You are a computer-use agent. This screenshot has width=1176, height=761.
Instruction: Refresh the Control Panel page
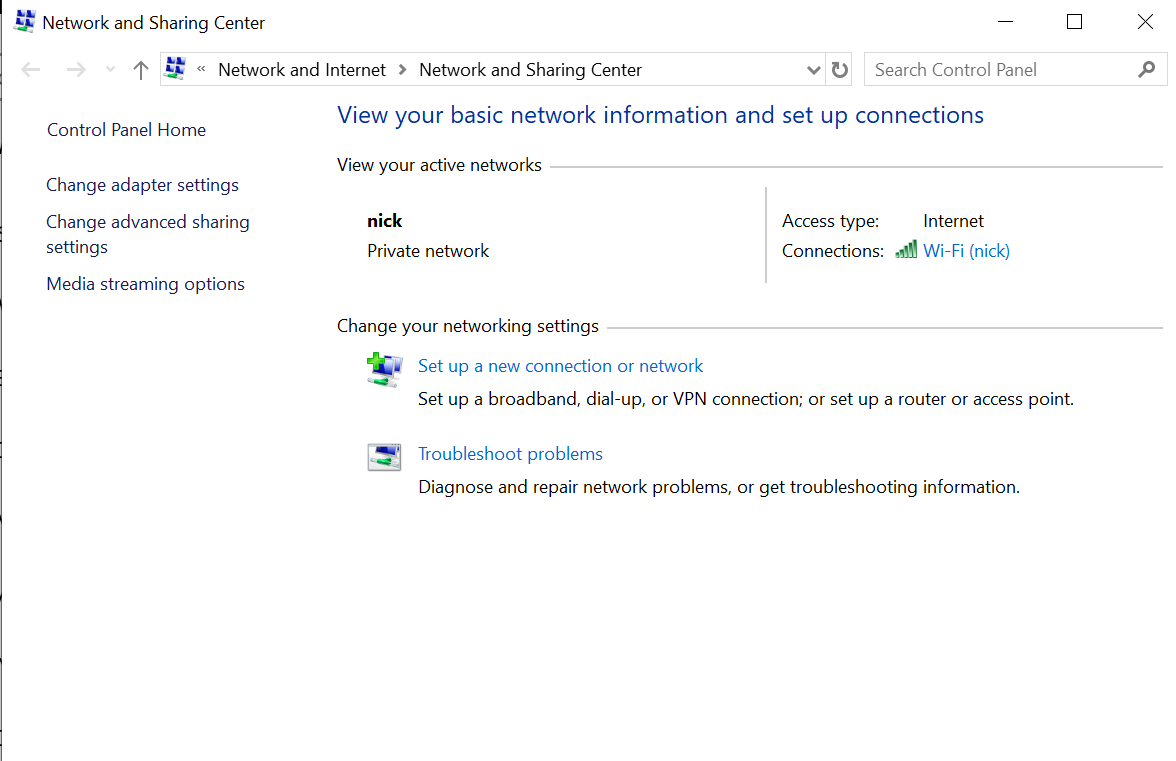840,70
